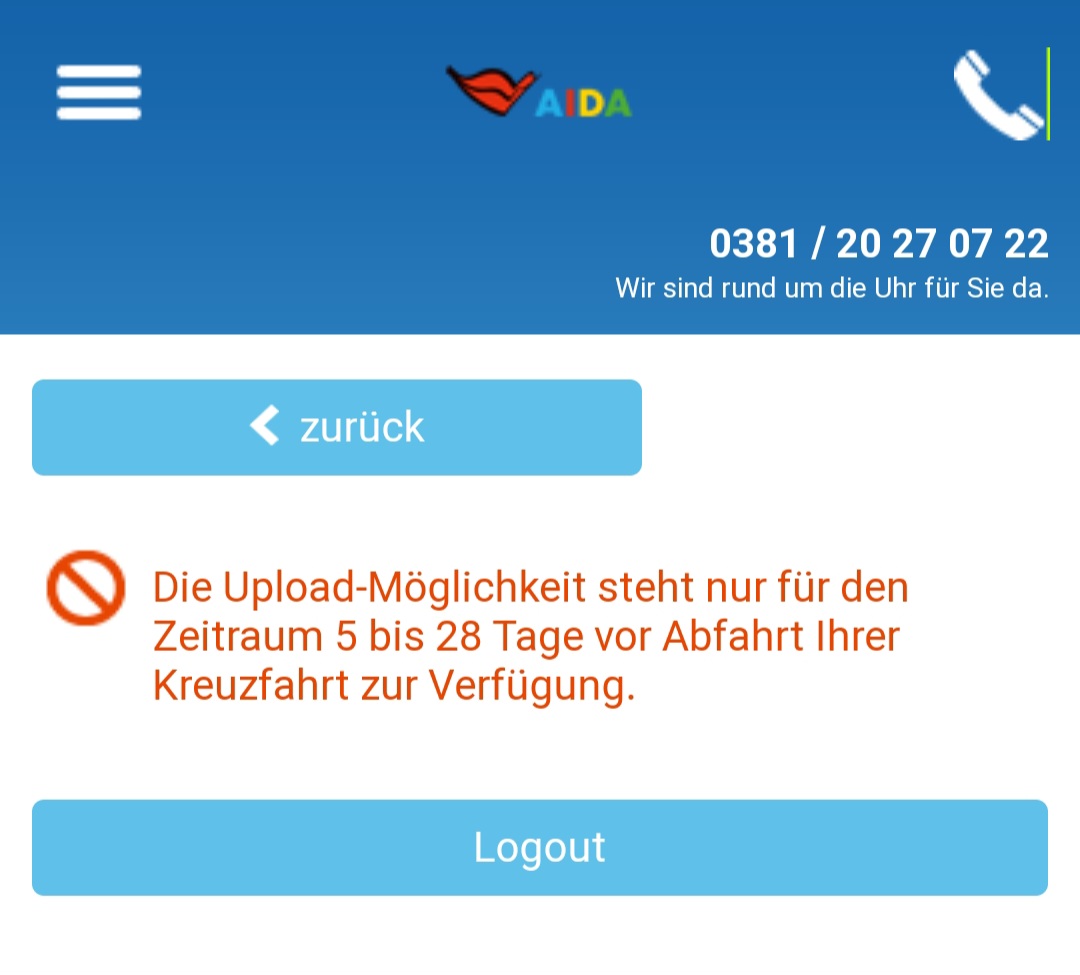Click the colorful AIDA lettering
The height and width of the screenshot is (975, 1080).
pos(583,104)
